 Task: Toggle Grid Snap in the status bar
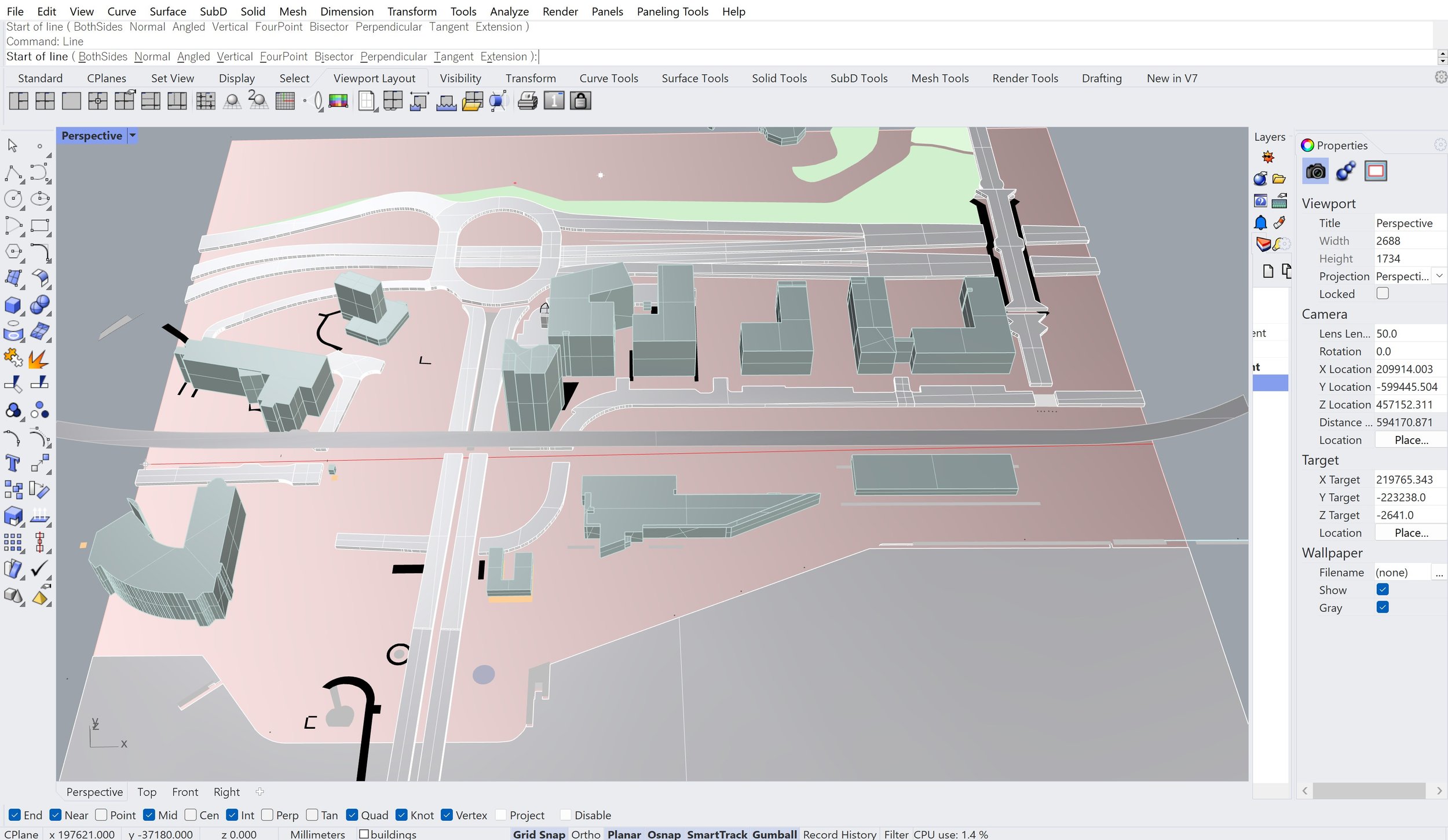(x=539, y=834)
